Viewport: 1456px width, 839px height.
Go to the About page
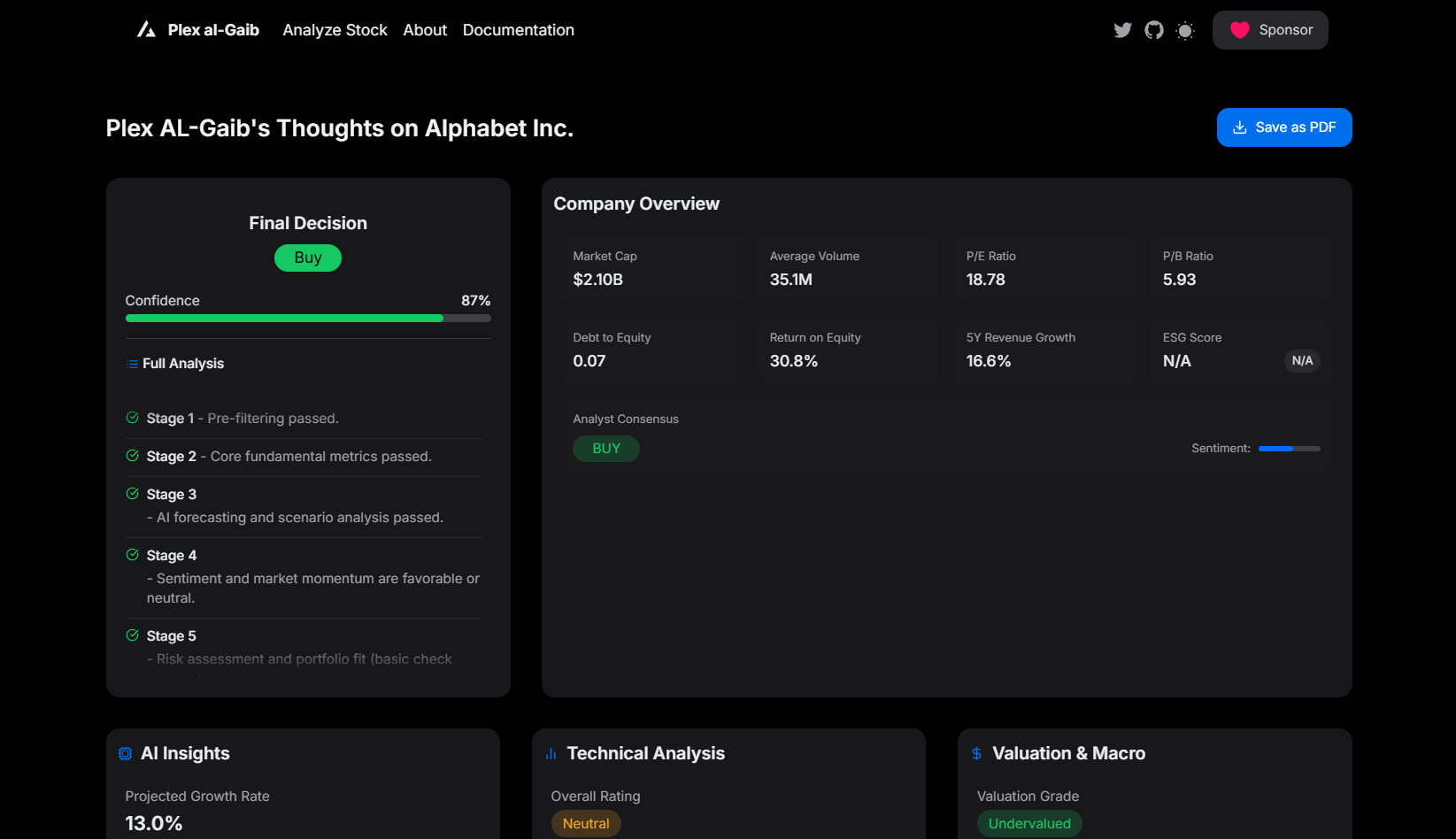click(425, 30)
